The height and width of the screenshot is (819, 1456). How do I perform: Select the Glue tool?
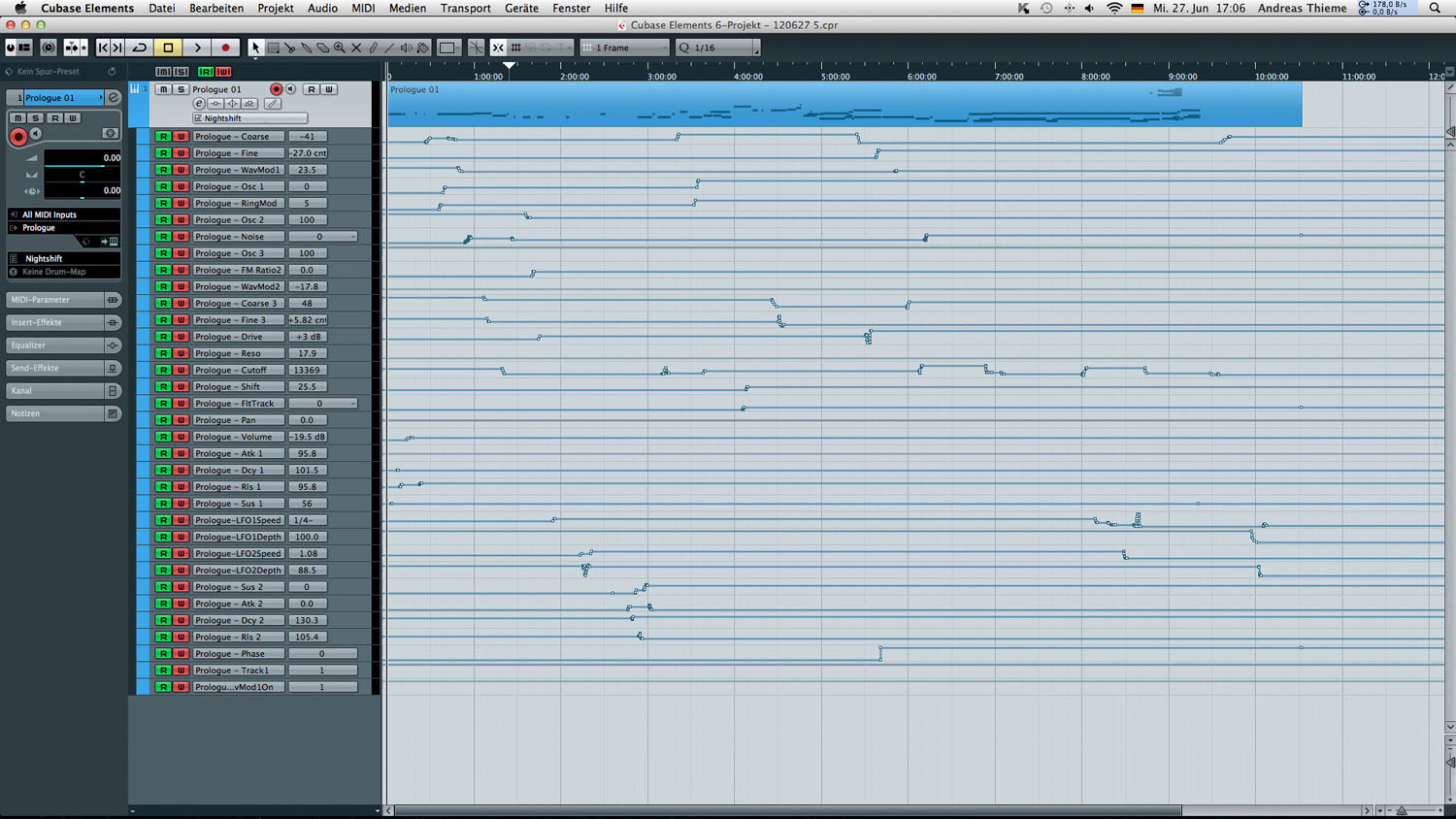306,48
